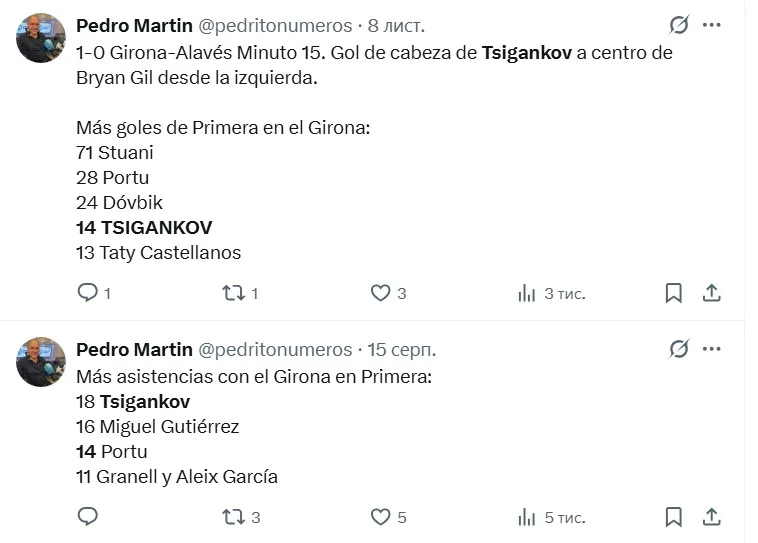Image resolution: width=758 pixels, height=543 pixels.
Task: Open the 15 серп. tweet date link
Action: coord(401,349)
